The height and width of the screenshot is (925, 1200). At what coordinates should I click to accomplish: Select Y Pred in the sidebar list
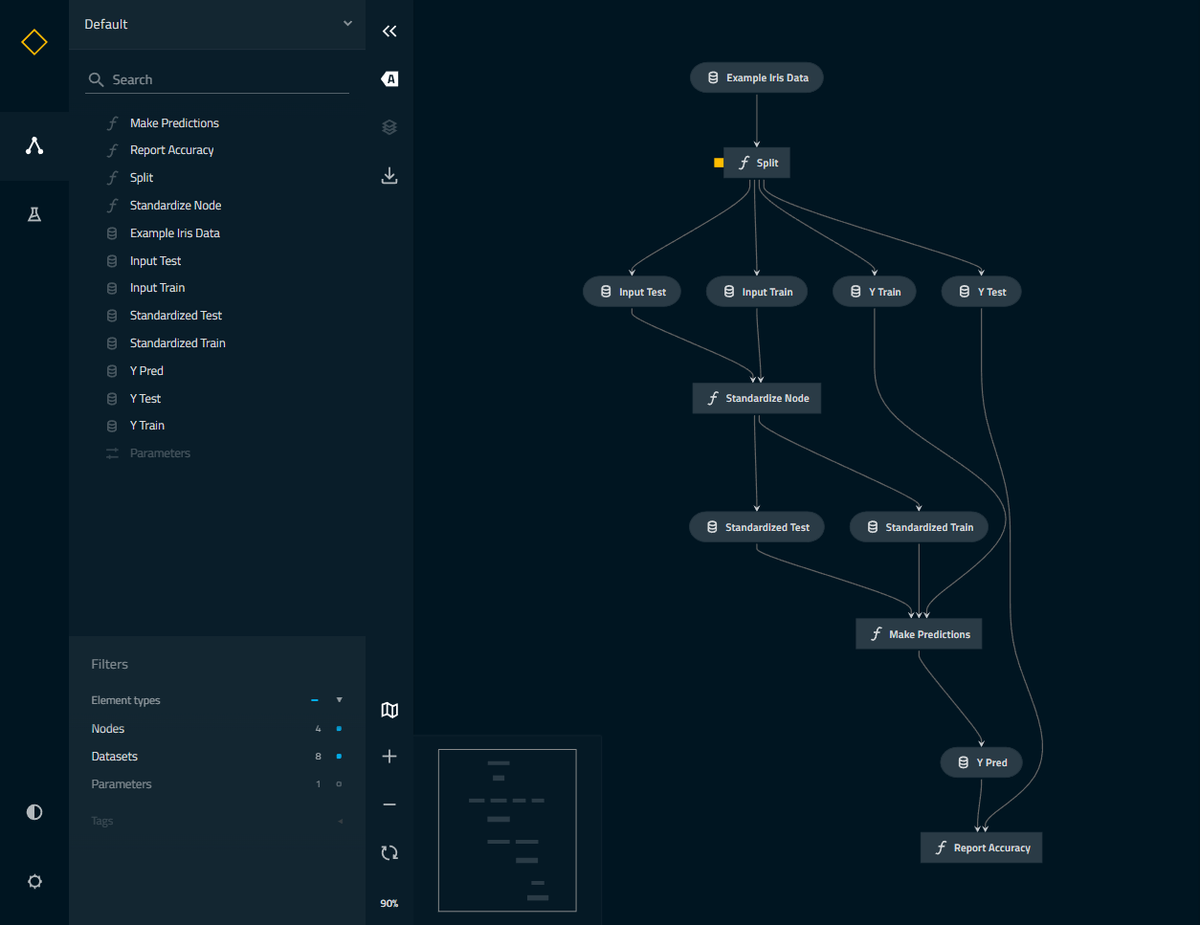[146, 371]
